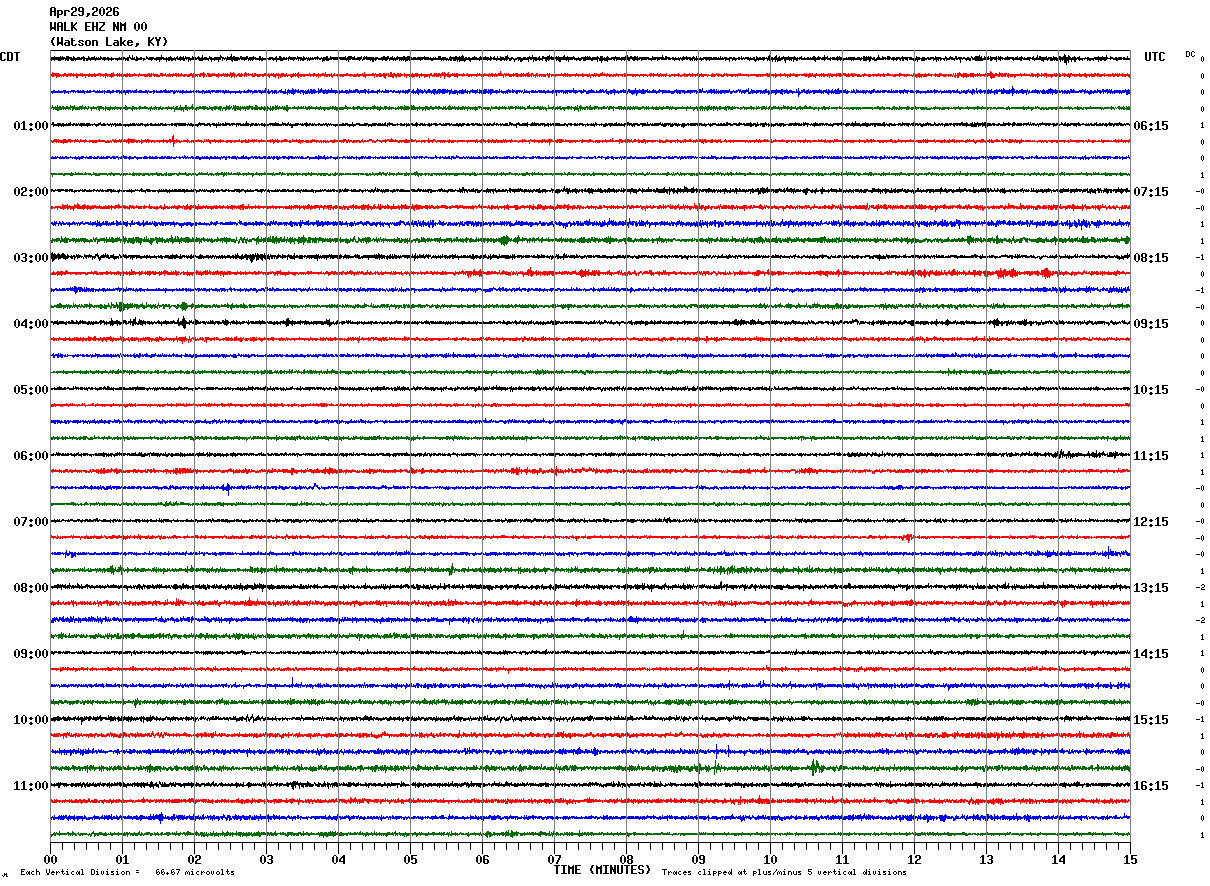Screen dimensions: 1210x886
Task: Click the location label '(Watson Lake, KY)'
Action: pos(109,42)
